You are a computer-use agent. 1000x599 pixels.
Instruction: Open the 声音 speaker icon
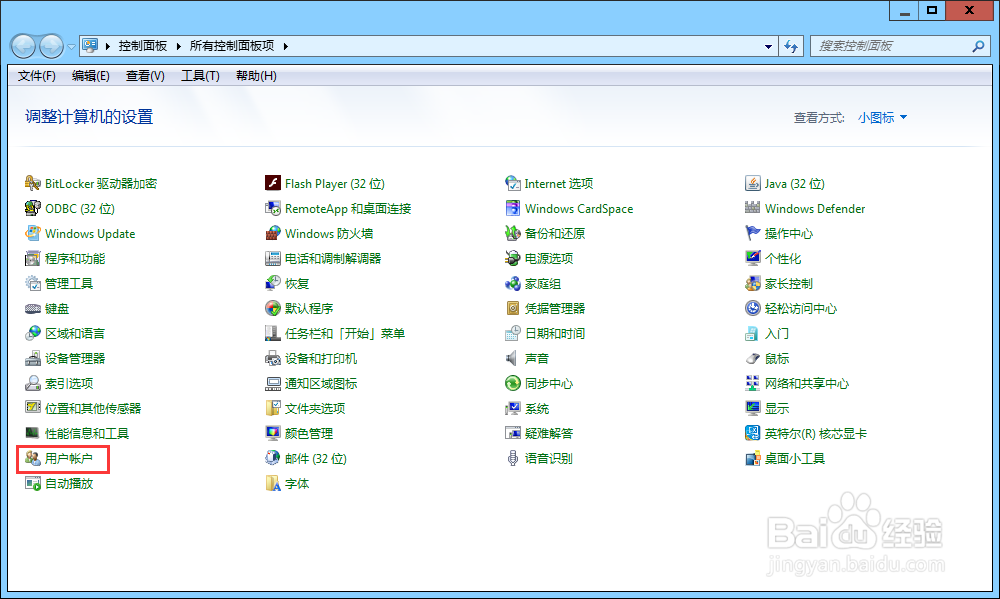[513, 359]
